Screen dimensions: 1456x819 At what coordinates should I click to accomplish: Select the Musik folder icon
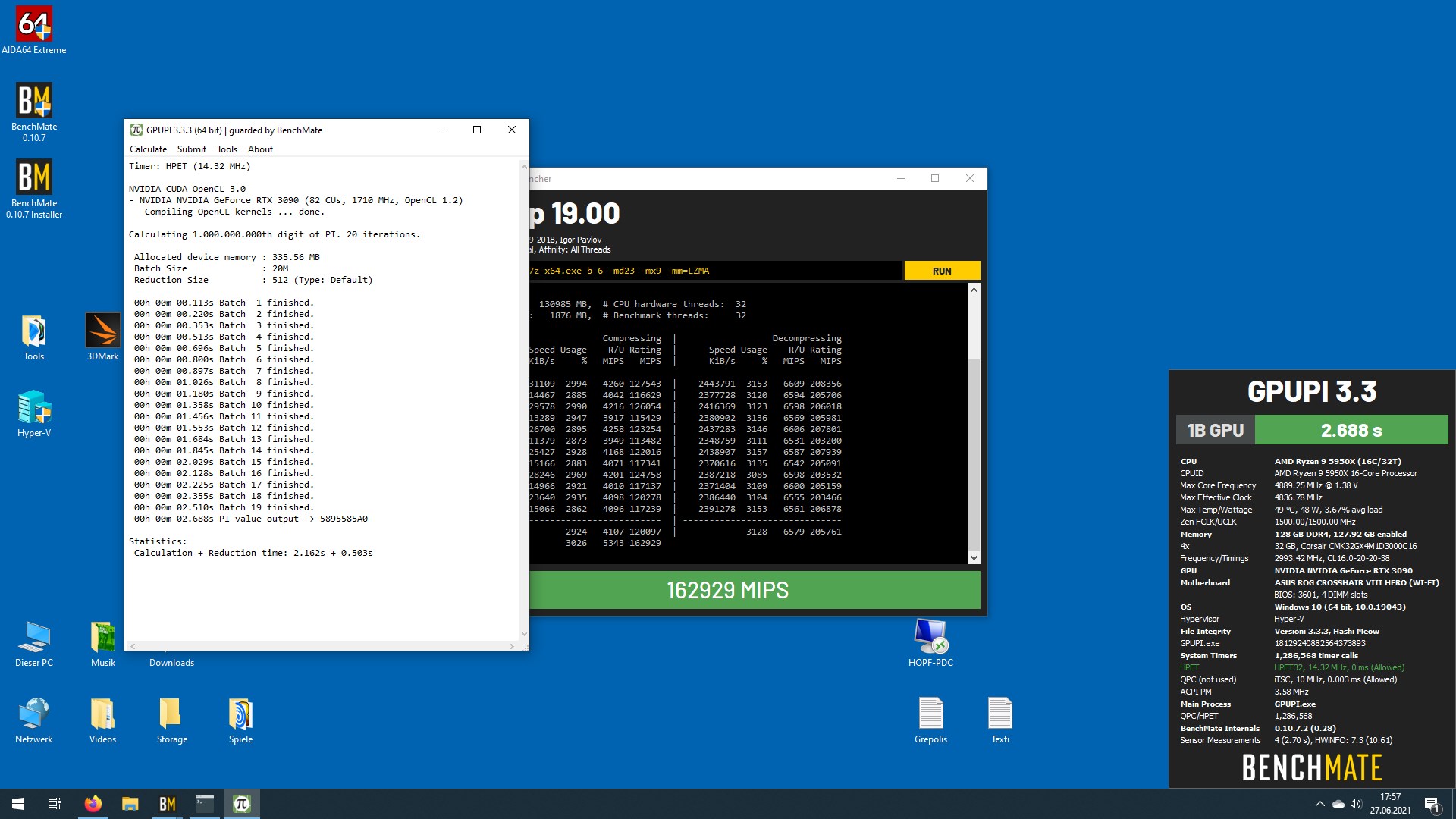click(102, 645)
